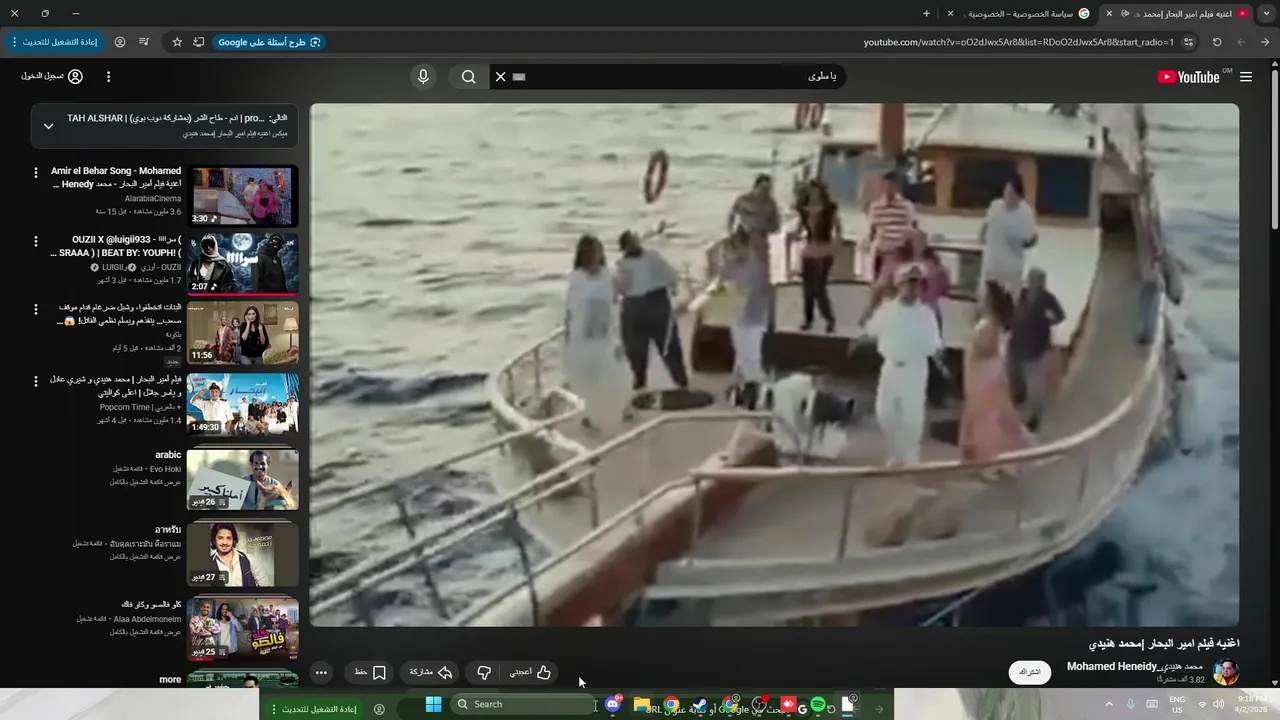The height and width of the screenshot is (720, 1280).
Task: Close the YouTube video tab
Action: click(1108, 13)
